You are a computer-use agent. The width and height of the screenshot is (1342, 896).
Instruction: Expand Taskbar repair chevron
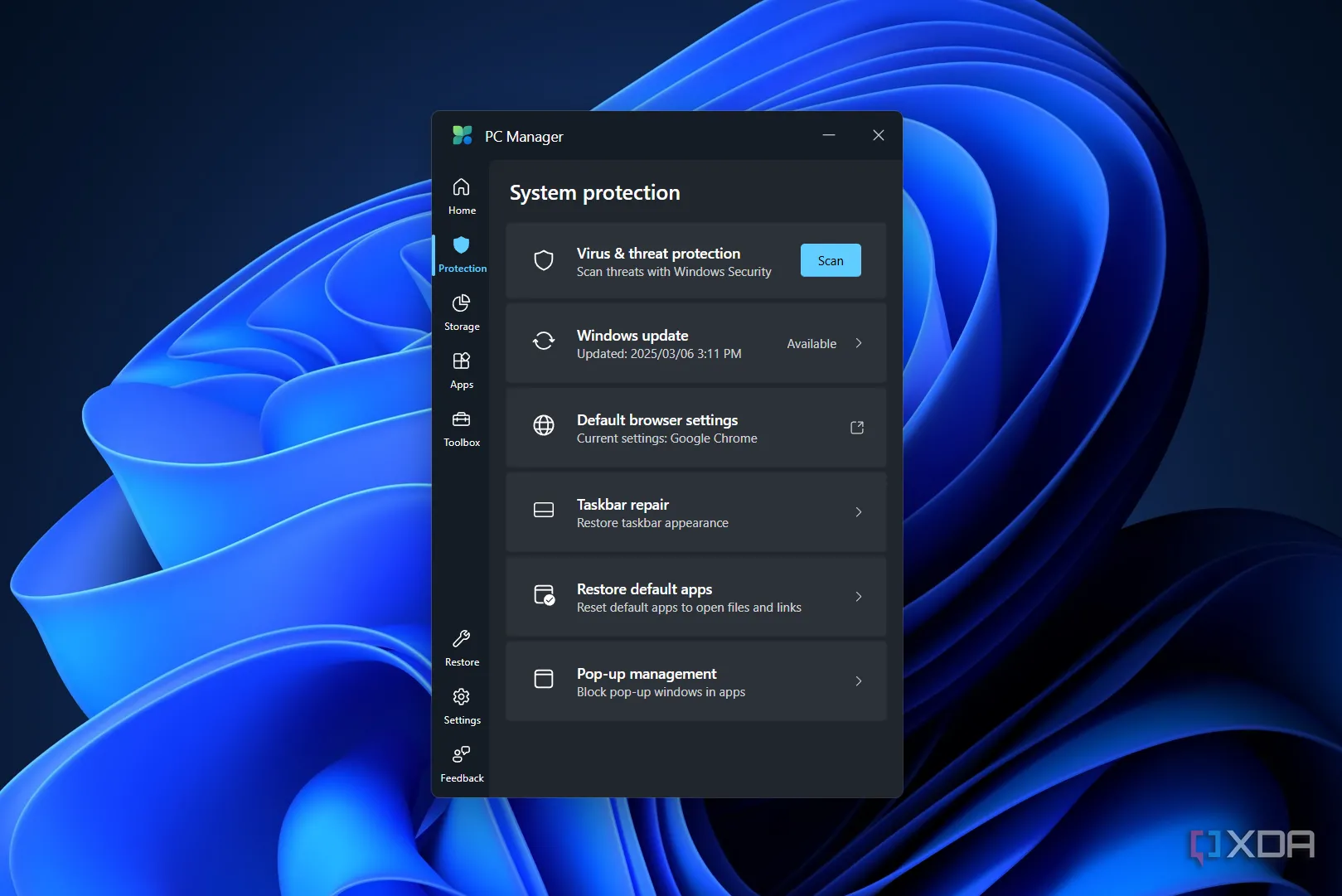click(x=859, y=512)
